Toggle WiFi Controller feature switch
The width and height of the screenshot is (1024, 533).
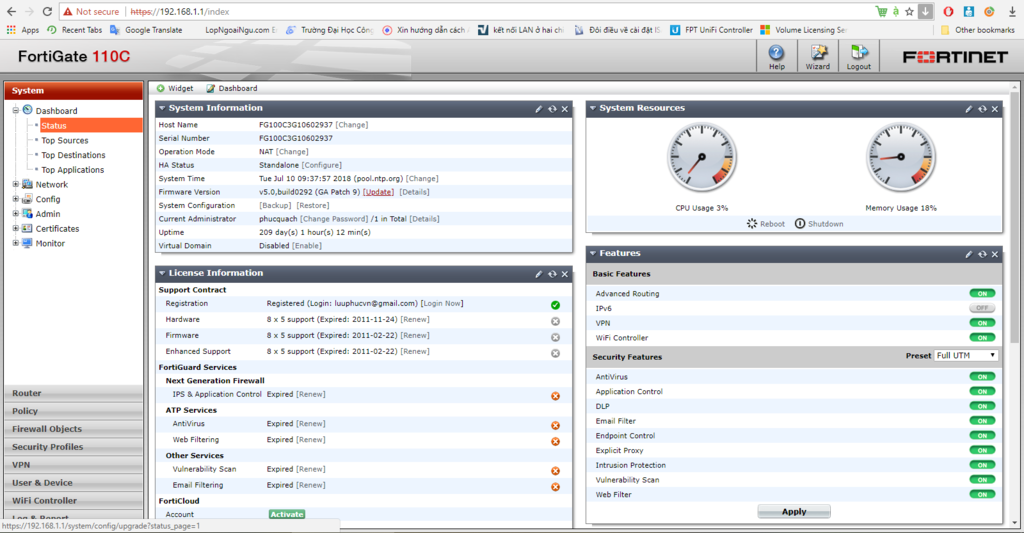pyautogui.click(x=982, y=338)
